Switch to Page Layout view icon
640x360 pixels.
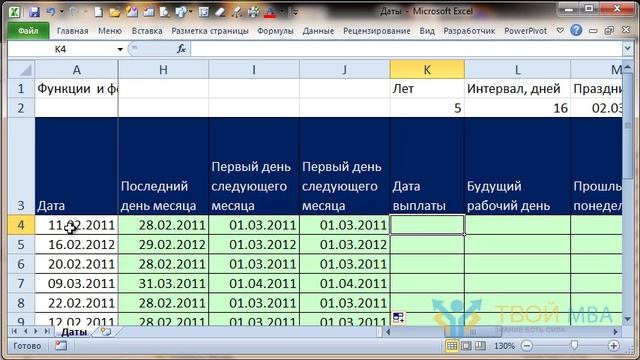click(x=466, y=346)
